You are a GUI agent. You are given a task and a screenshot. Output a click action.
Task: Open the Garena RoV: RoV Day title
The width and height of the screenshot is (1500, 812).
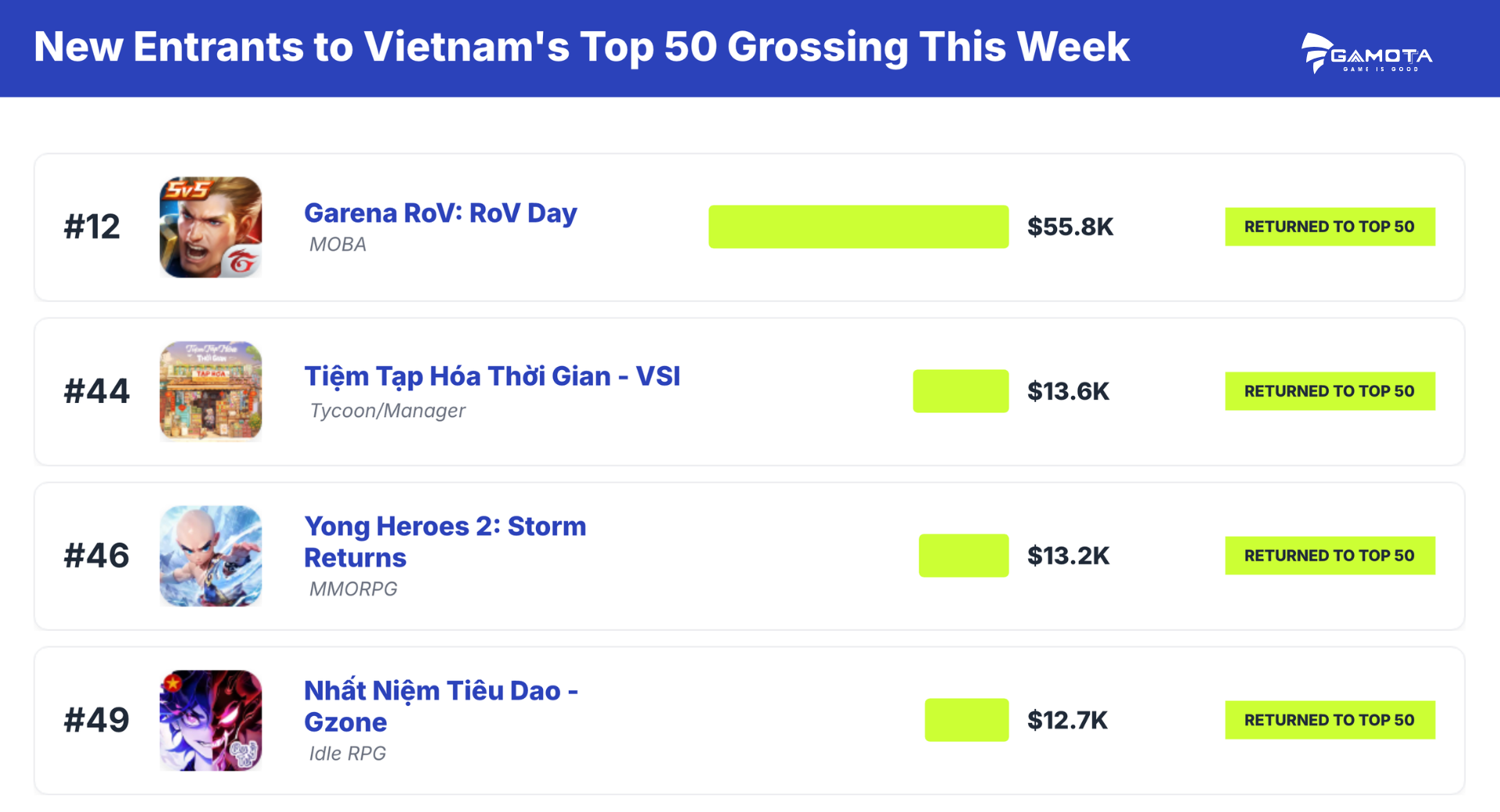click(x=440, y=213)
